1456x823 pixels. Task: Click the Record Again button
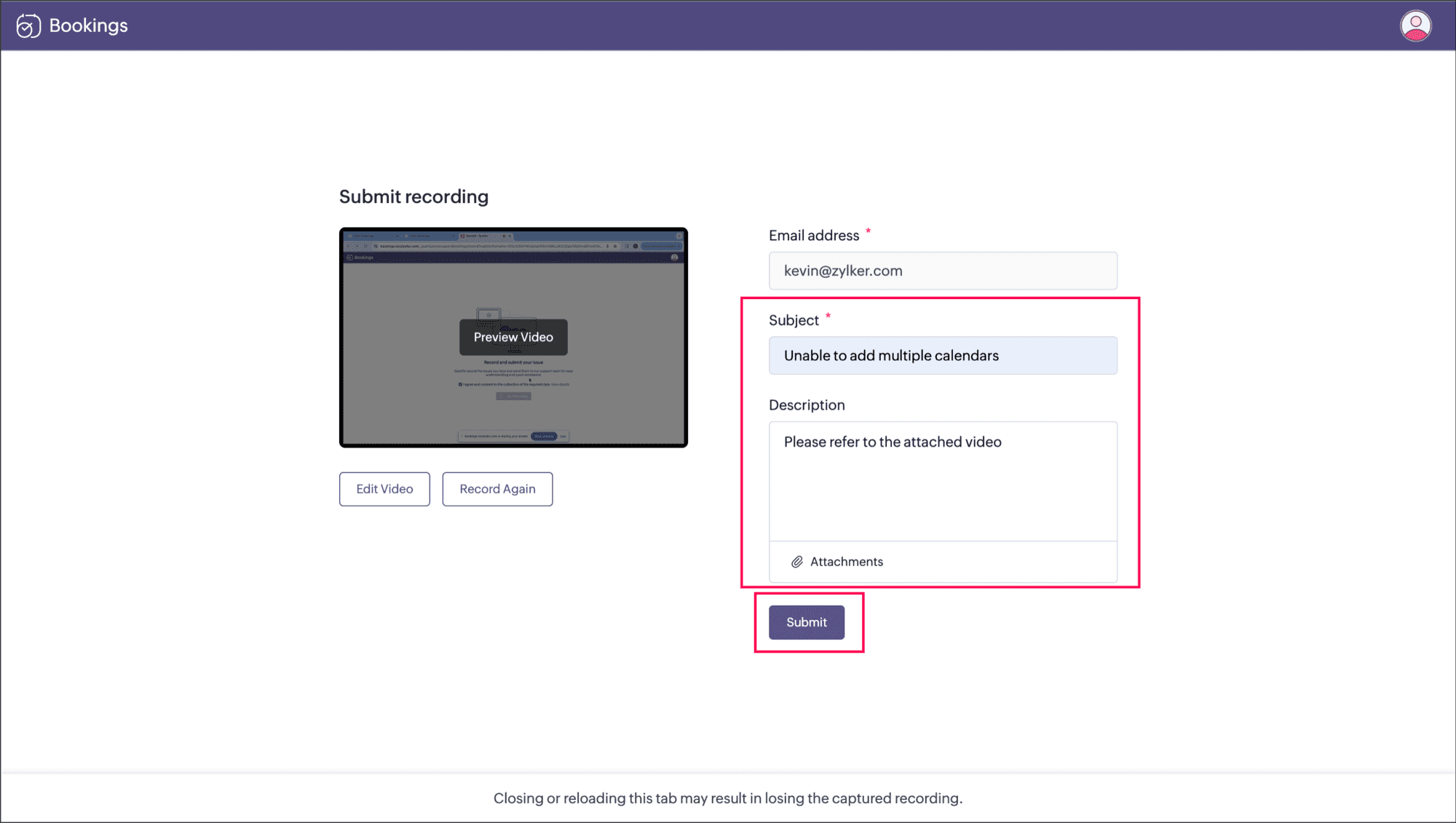(497, 489)
